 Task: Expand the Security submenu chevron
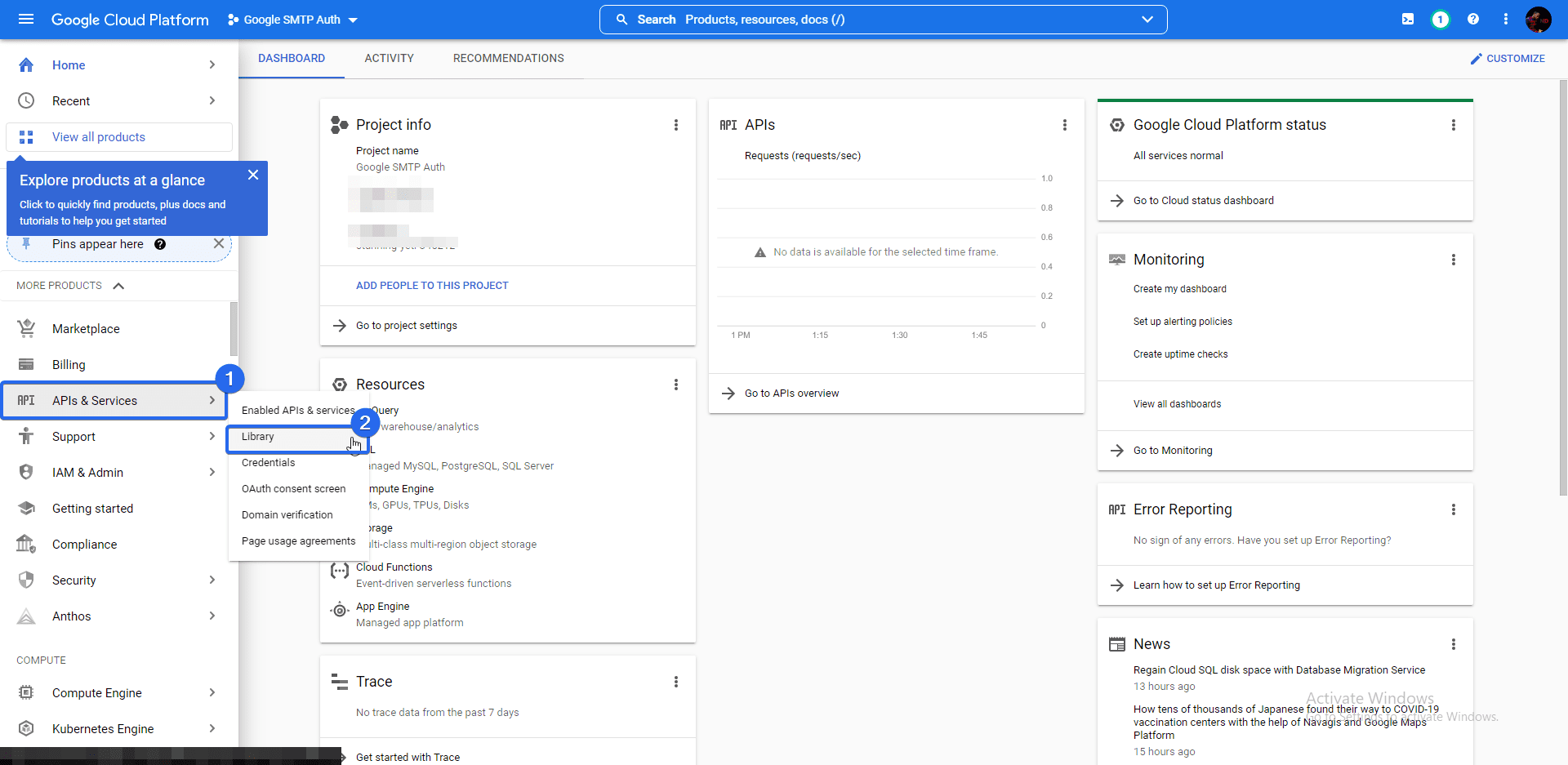[x=212, y=580]
